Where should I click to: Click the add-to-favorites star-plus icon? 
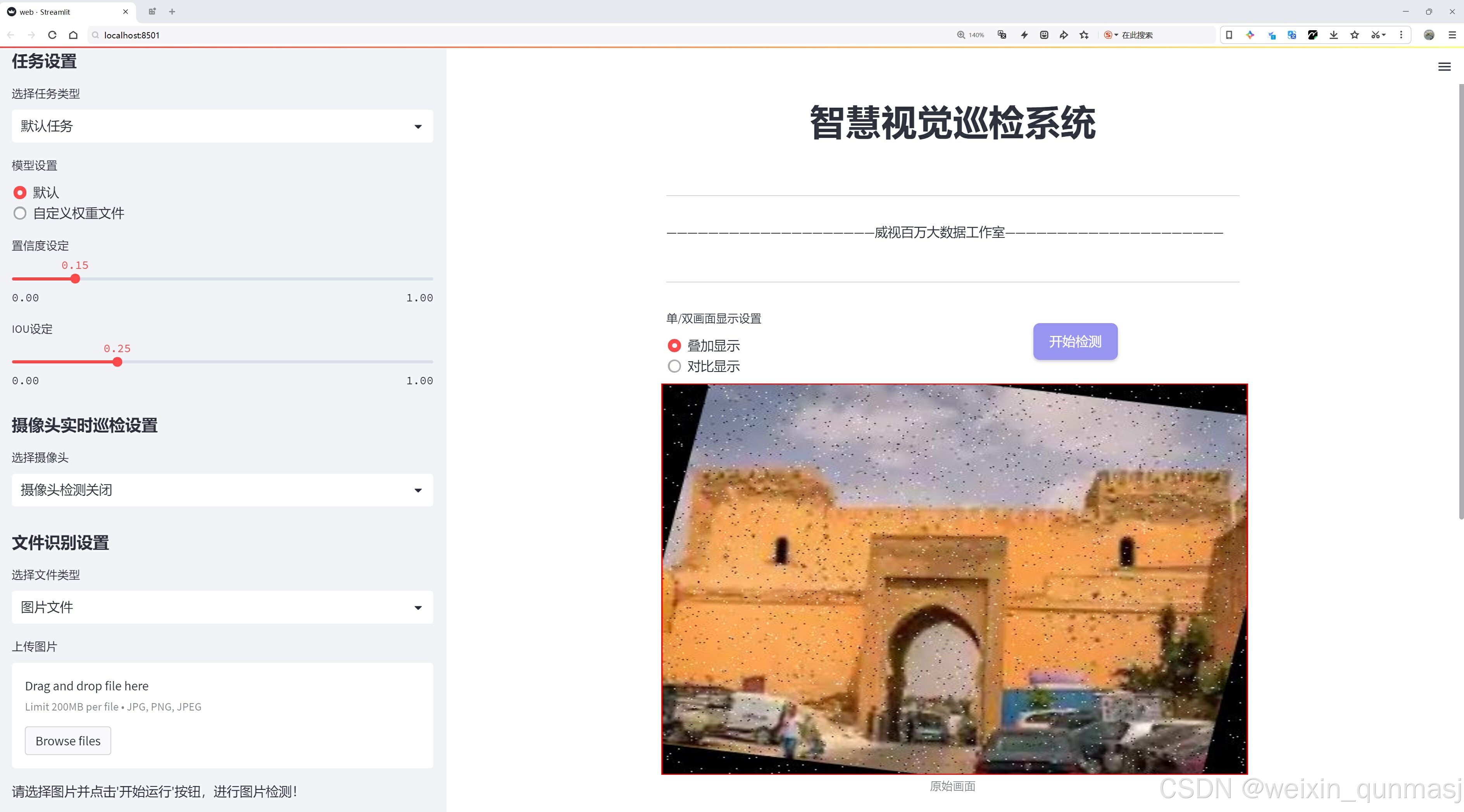pos(1085,34)
